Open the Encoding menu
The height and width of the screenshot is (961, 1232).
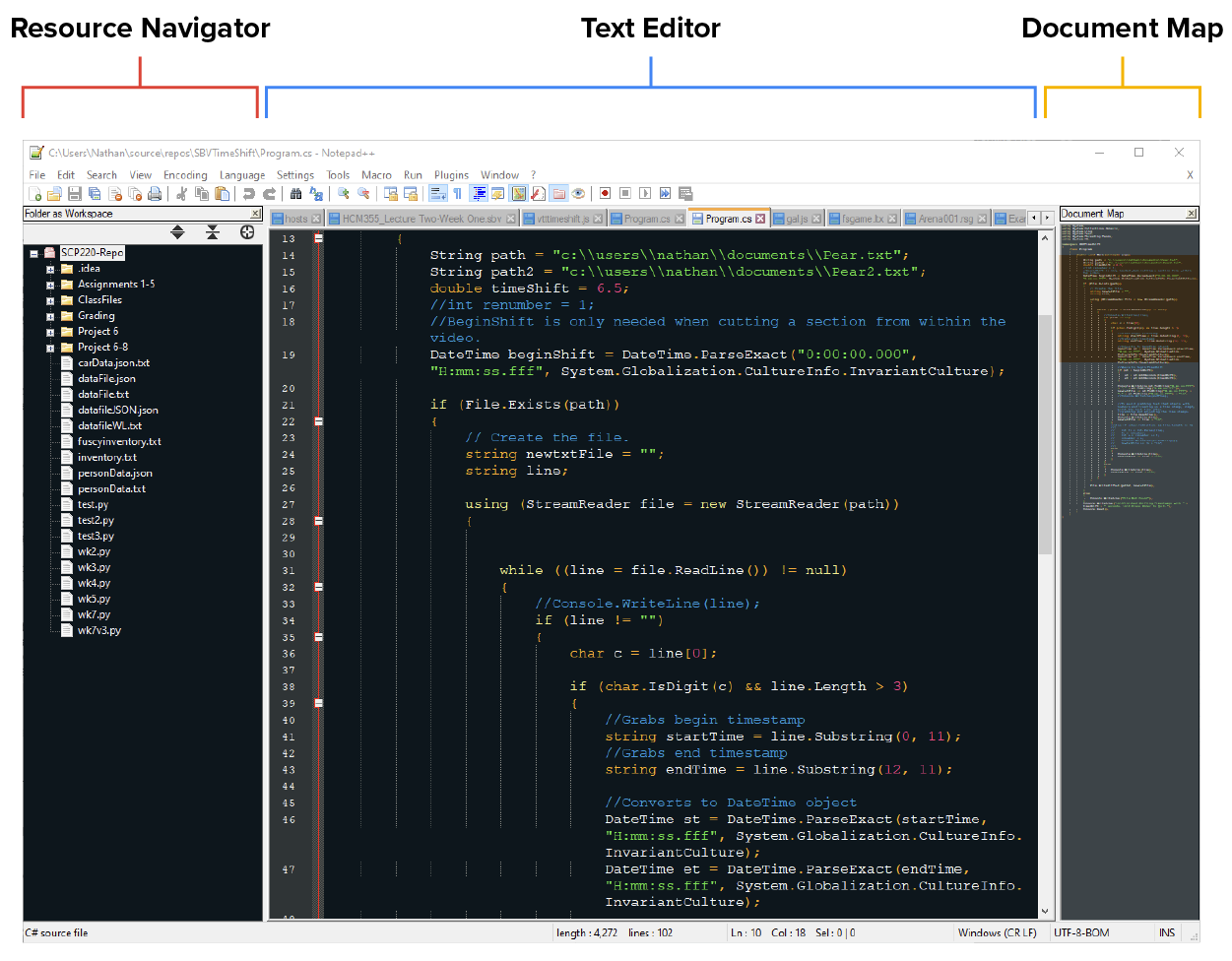point(185,175)
